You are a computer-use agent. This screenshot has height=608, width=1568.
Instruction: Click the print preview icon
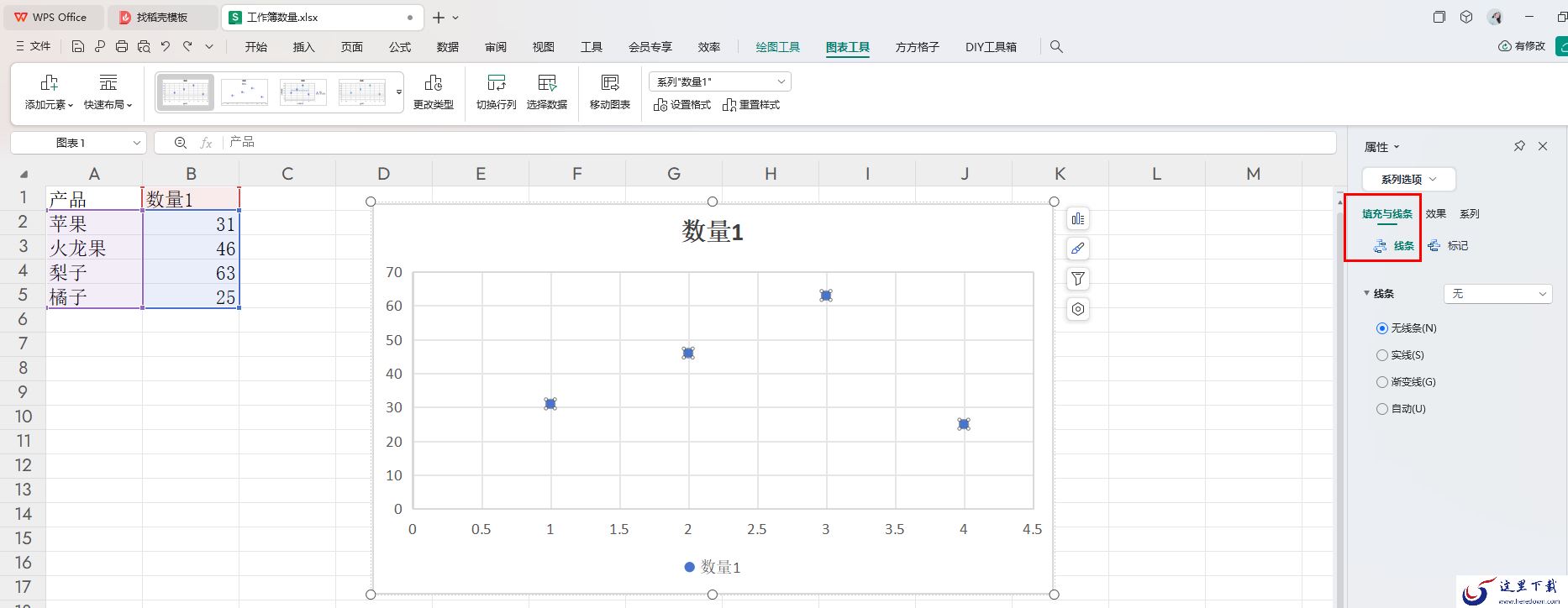pyautogui.click(x=144, y=47)
